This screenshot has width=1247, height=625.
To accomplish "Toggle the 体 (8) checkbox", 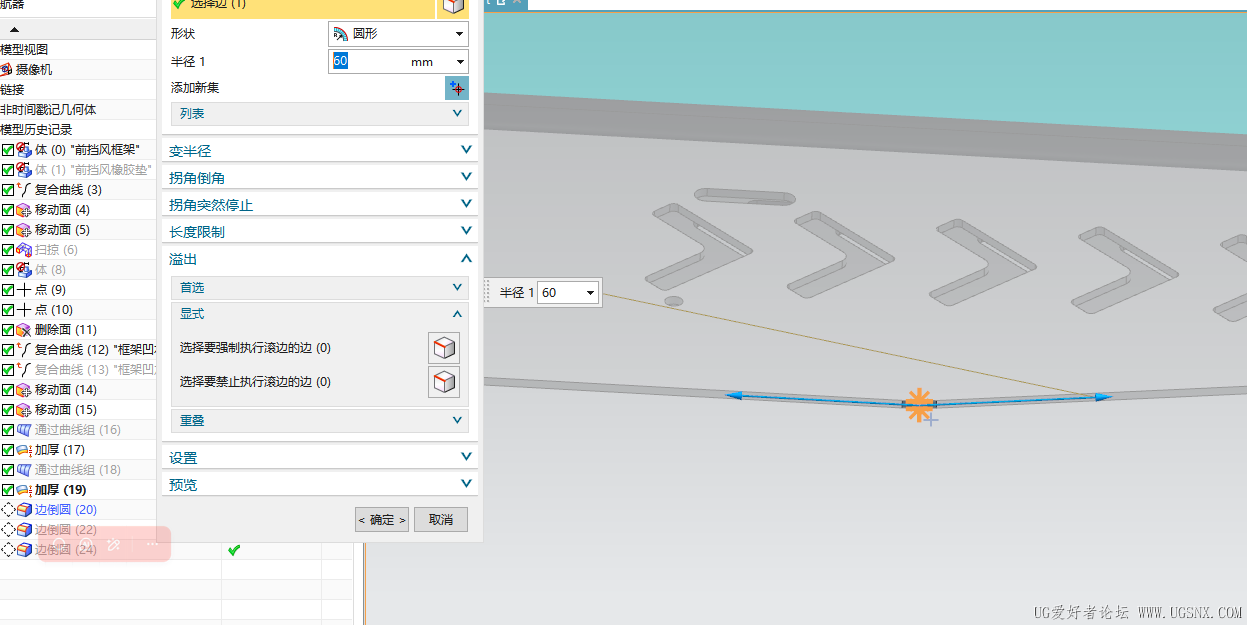I will [8, 270].
